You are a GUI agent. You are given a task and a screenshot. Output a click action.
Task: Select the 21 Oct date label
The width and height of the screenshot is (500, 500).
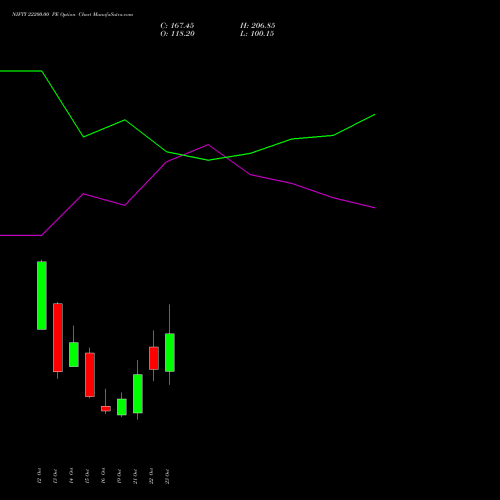point(135,476)
